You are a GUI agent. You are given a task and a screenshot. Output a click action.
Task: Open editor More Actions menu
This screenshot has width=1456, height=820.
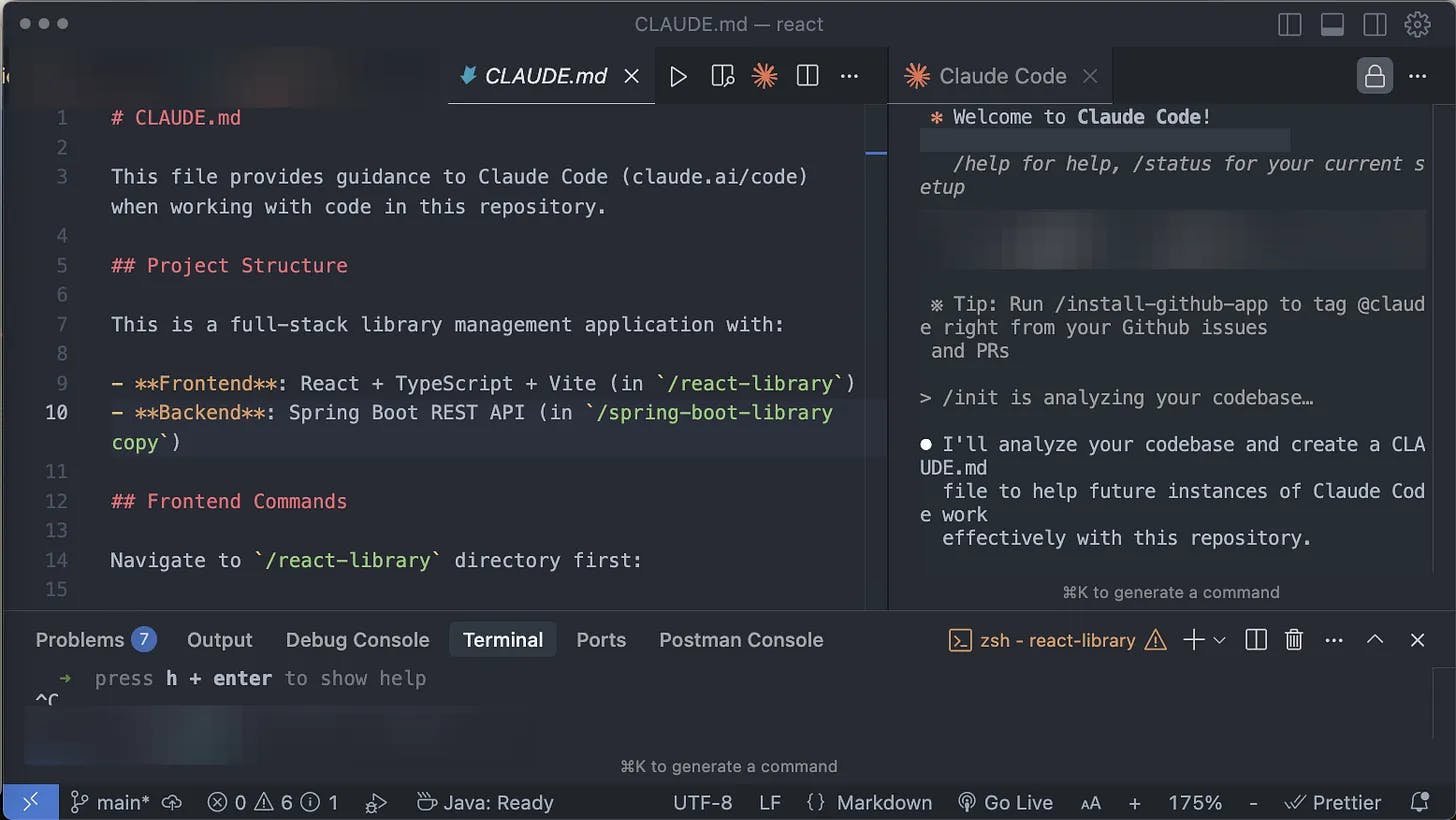(x=849, y=75)
